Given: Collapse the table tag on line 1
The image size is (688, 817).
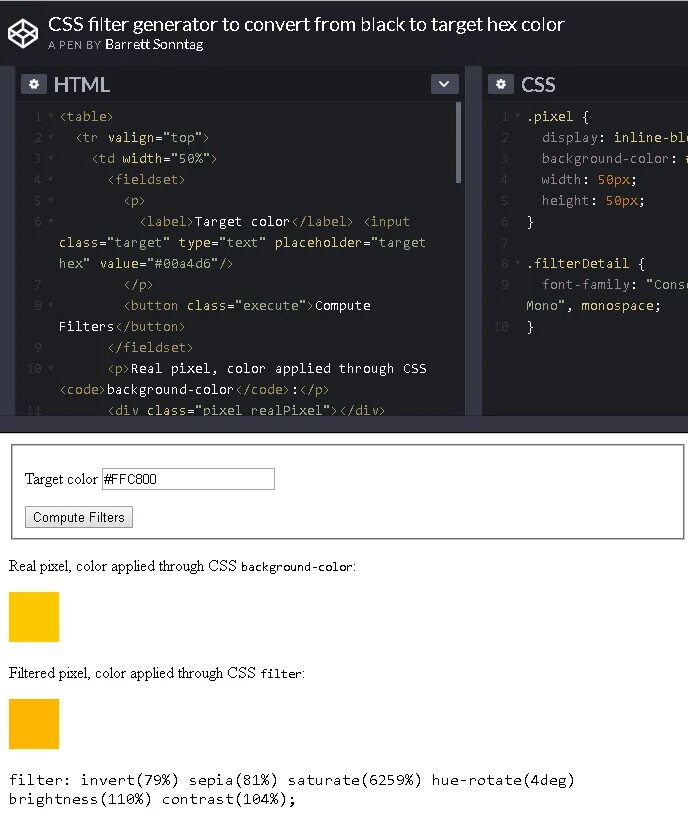Looking at the screenshot, I should 51,117.
